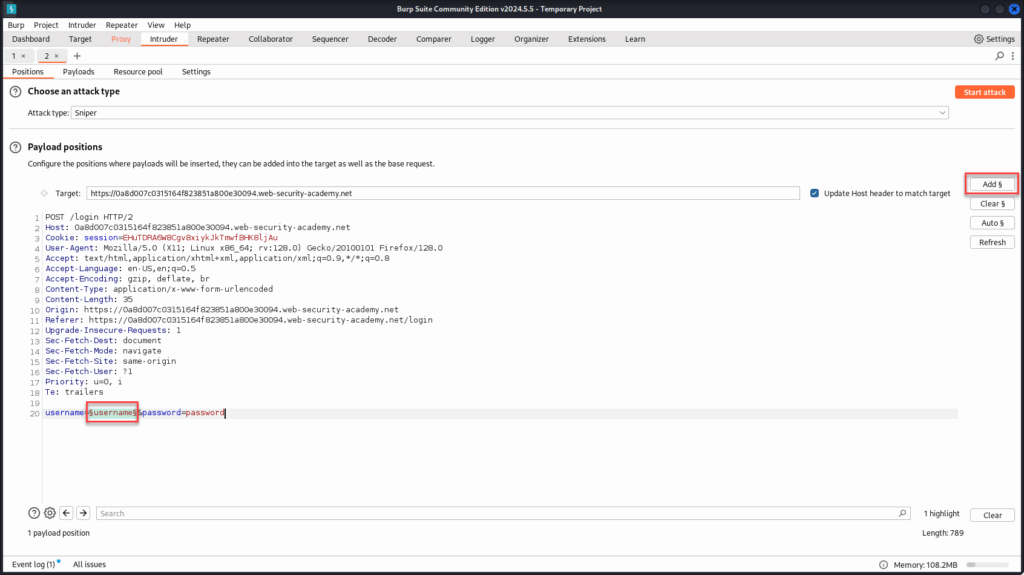This screenshot has width=1024, height=575.
Task: Click the Add § button
Action: (992, 184)
